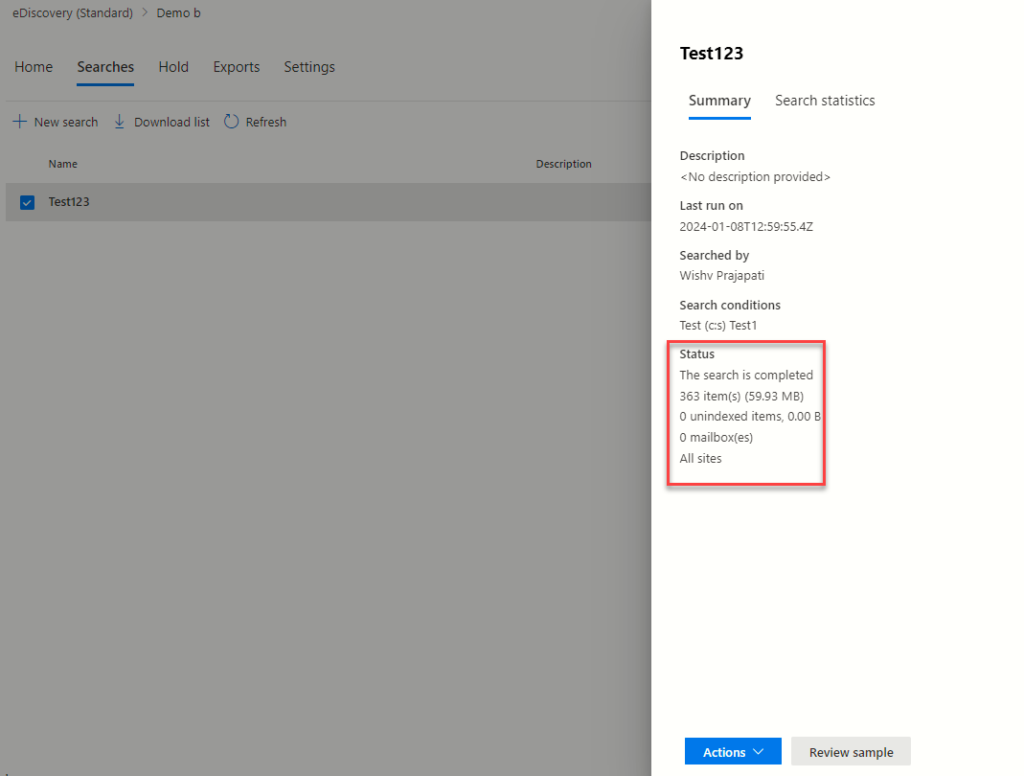Uncheck the Test123 search checkbox

click(x=25, y=201)
